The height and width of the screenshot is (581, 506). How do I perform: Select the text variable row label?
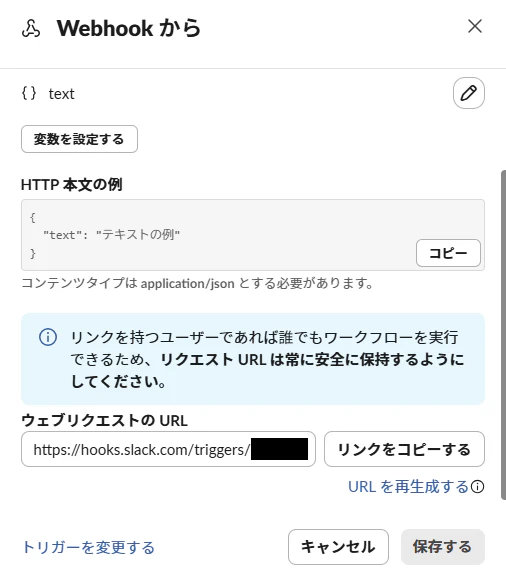pos(61,94)
